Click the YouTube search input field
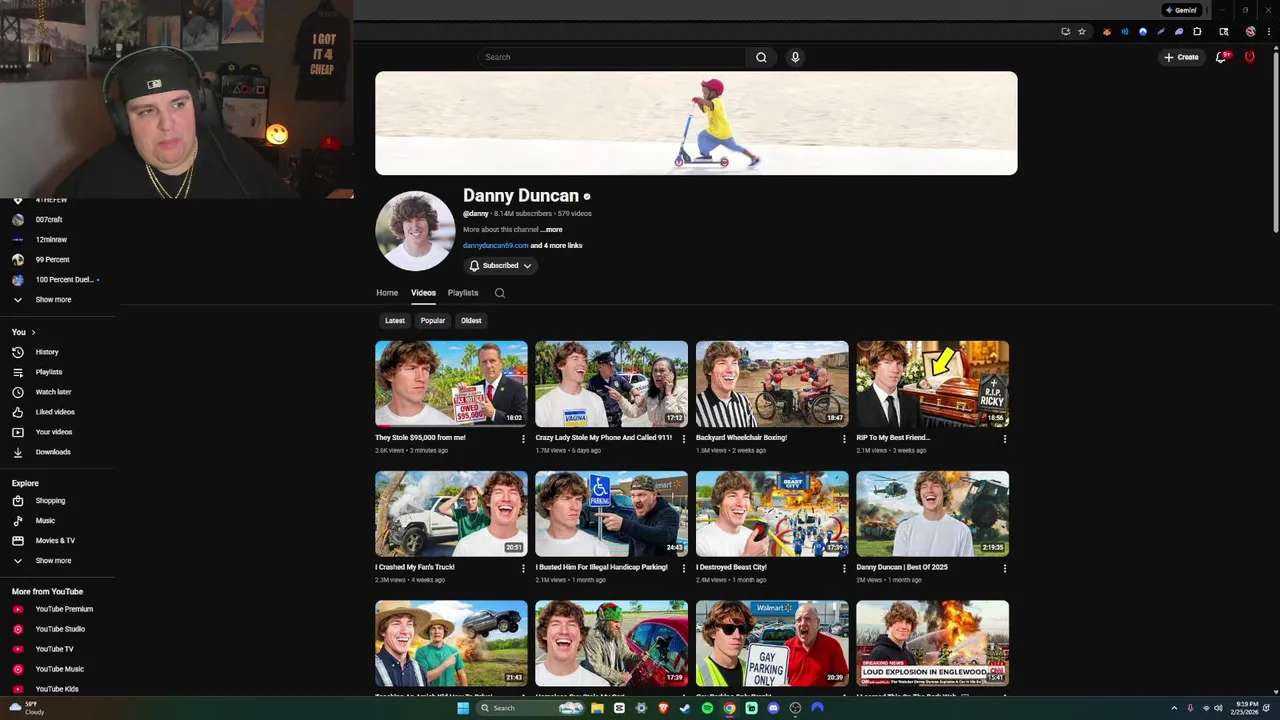 [x=611, y=57]
